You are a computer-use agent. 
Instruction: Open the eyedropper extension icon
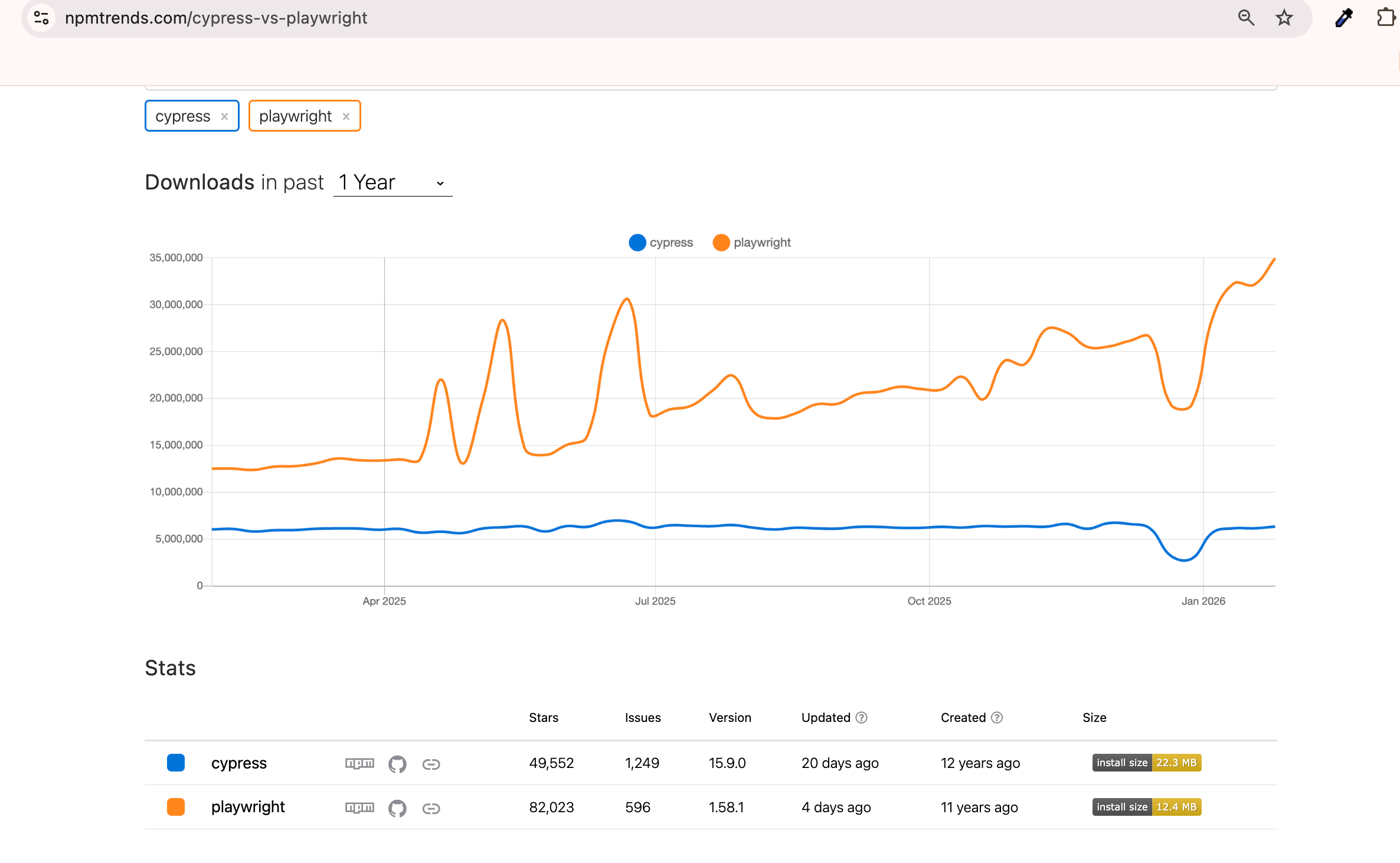tap(1344, 18)
